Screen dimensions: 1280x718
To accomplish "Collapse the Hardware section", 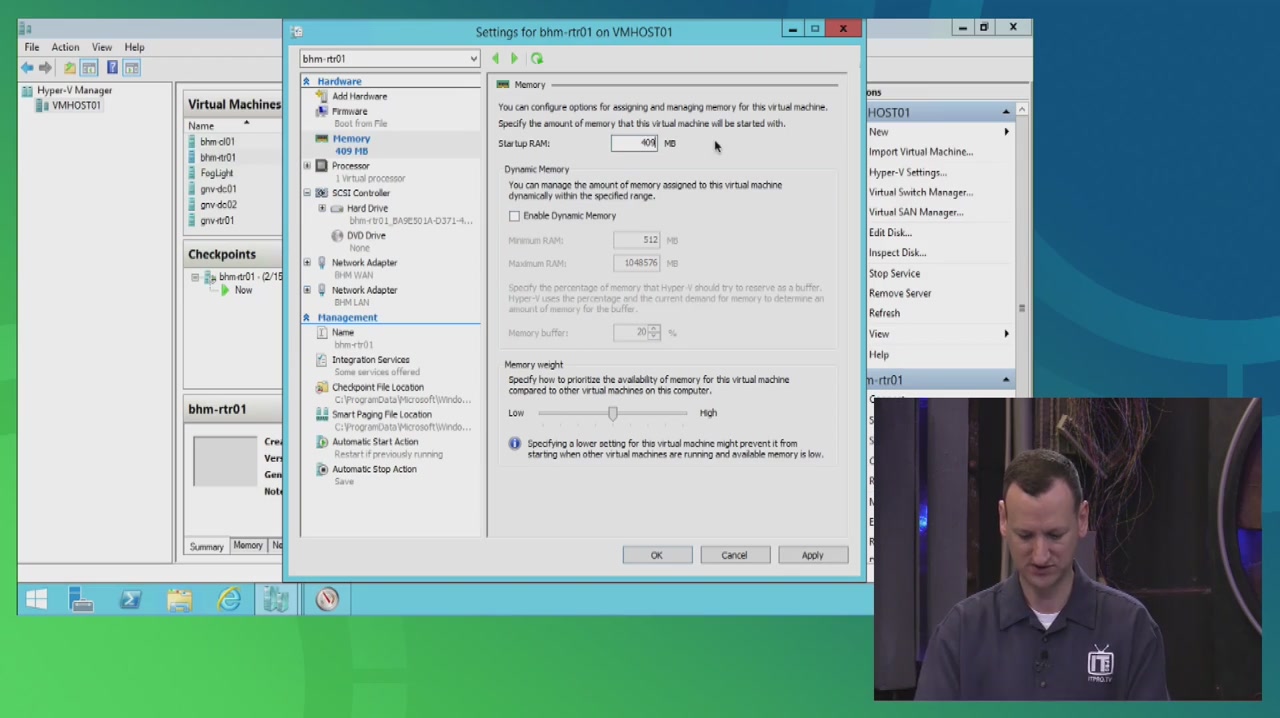I will click(x=306, y=81).
